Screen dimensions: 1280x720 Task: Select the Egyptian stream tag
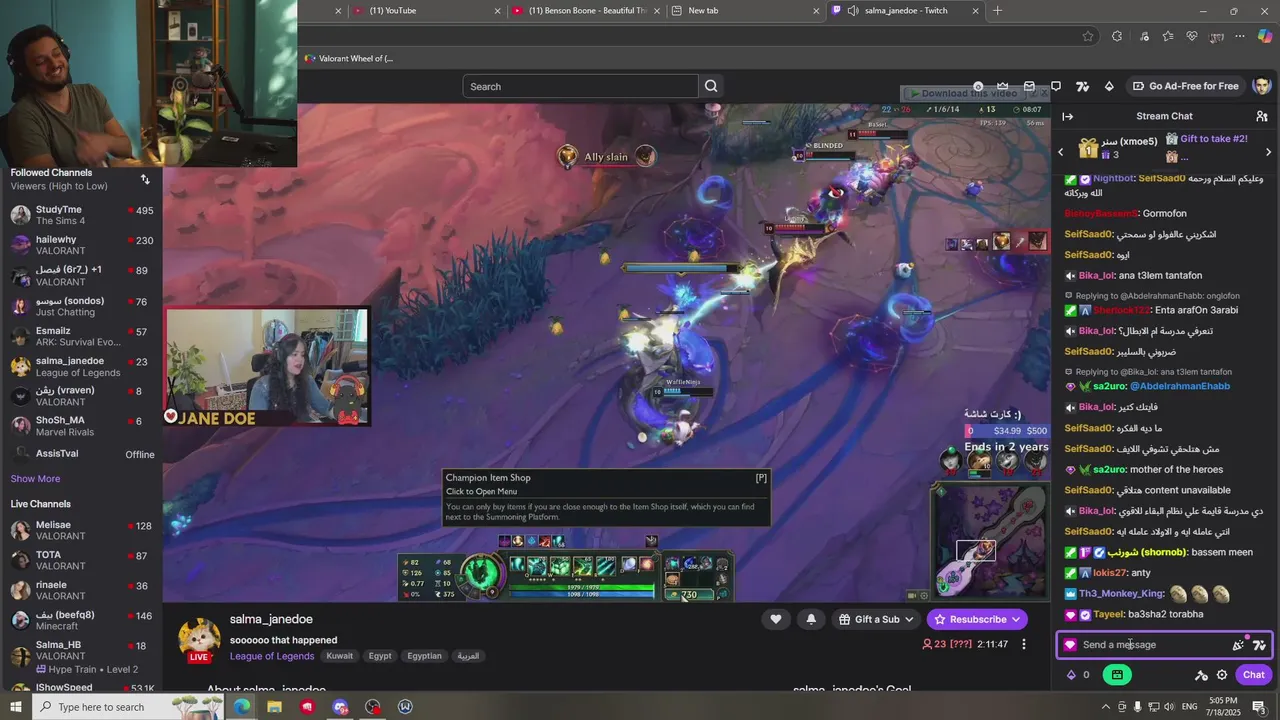pyautogui.click(x=424, y=656)
